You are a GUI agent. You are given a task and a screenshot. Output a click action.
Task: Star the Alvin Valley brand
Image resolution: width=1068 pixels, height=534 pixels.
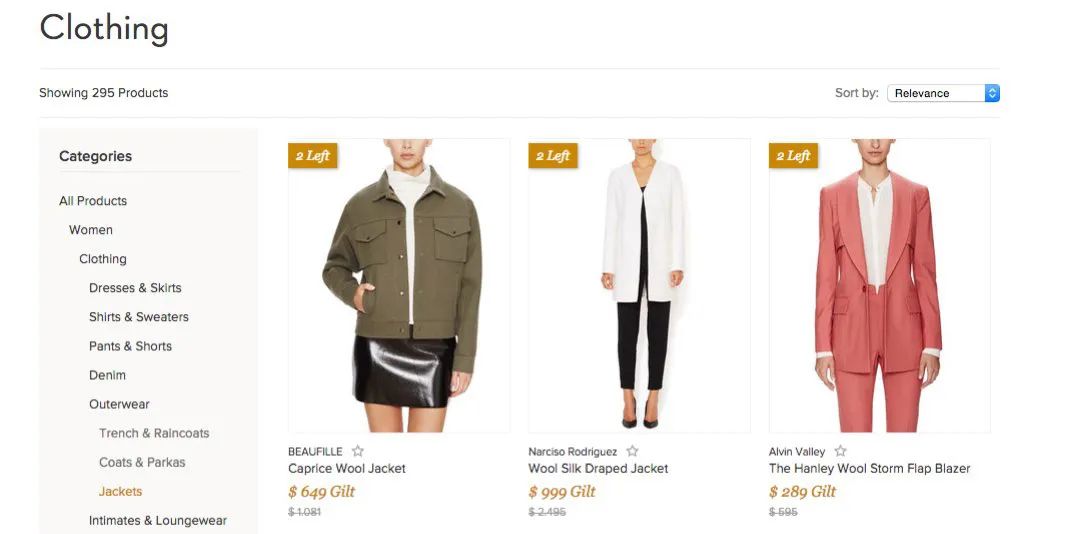(840, 452)
